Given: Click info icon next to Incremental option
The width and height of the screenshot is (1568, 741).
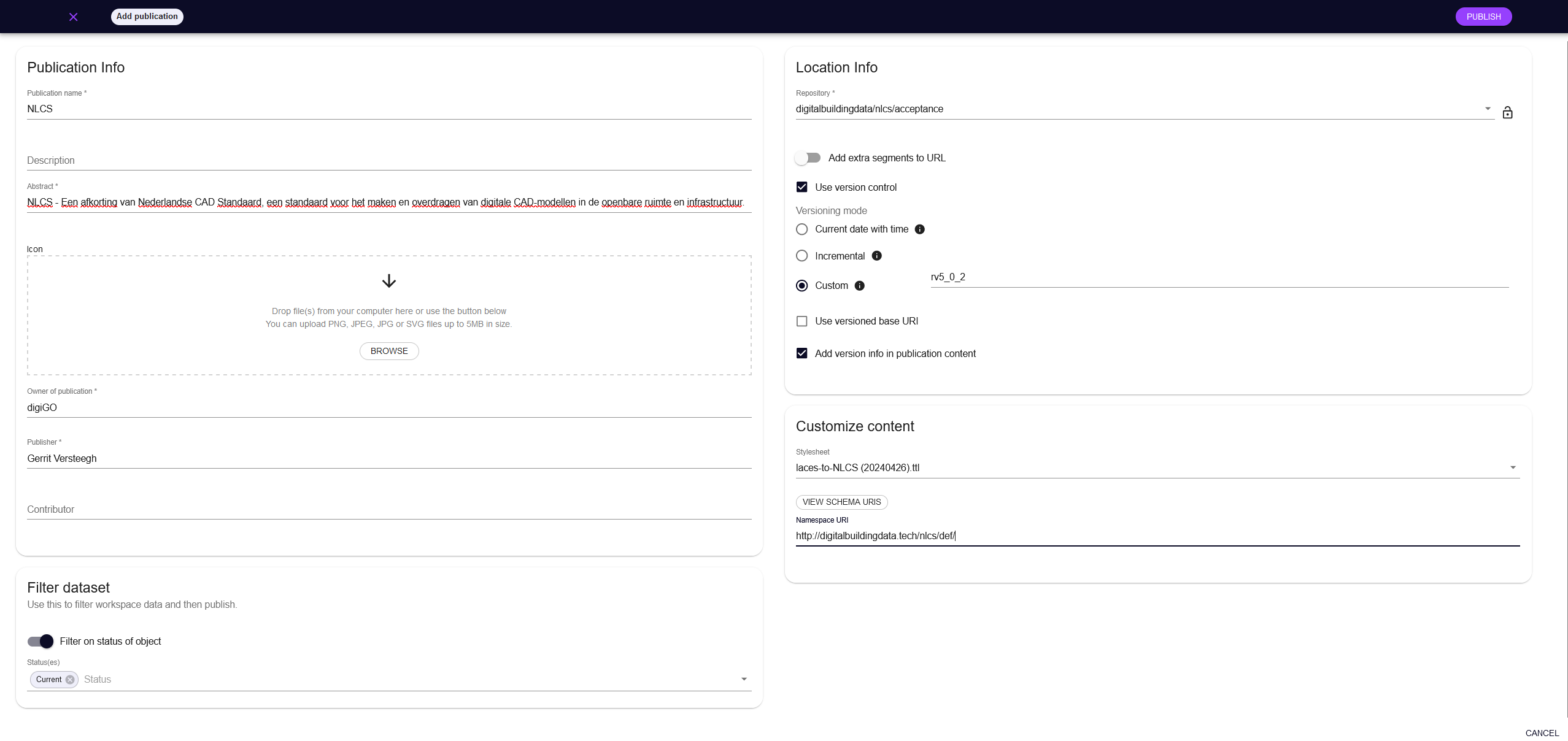Looking at the screenshot, I should point(876,256).
